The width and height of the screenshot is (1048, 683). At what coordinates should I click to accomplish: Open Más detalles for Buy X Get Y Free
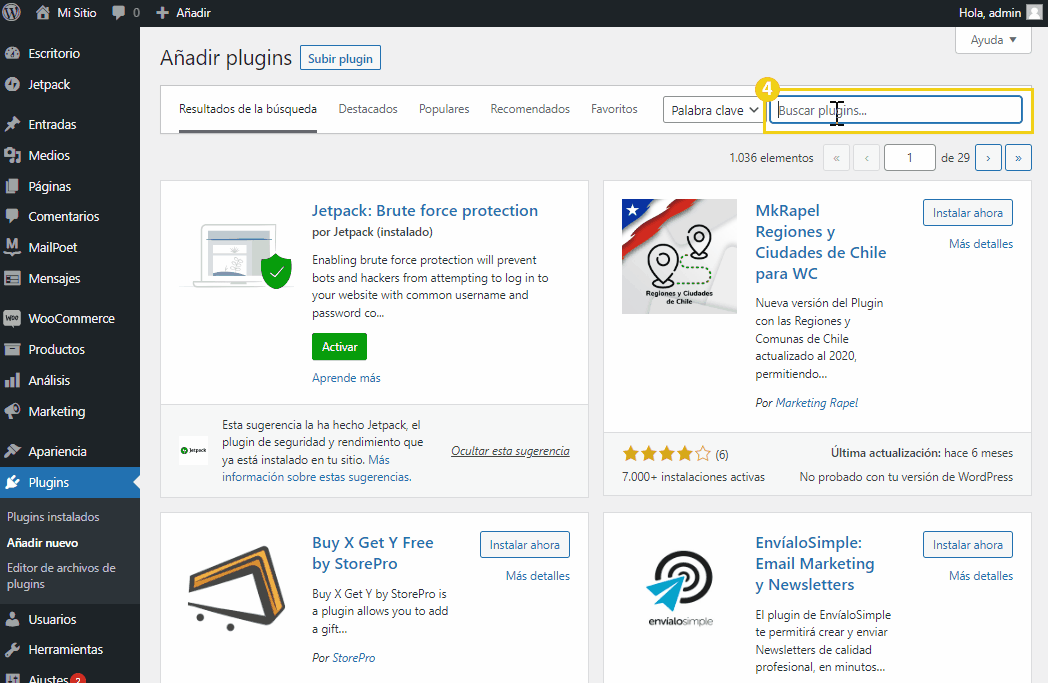coord(537,575)
